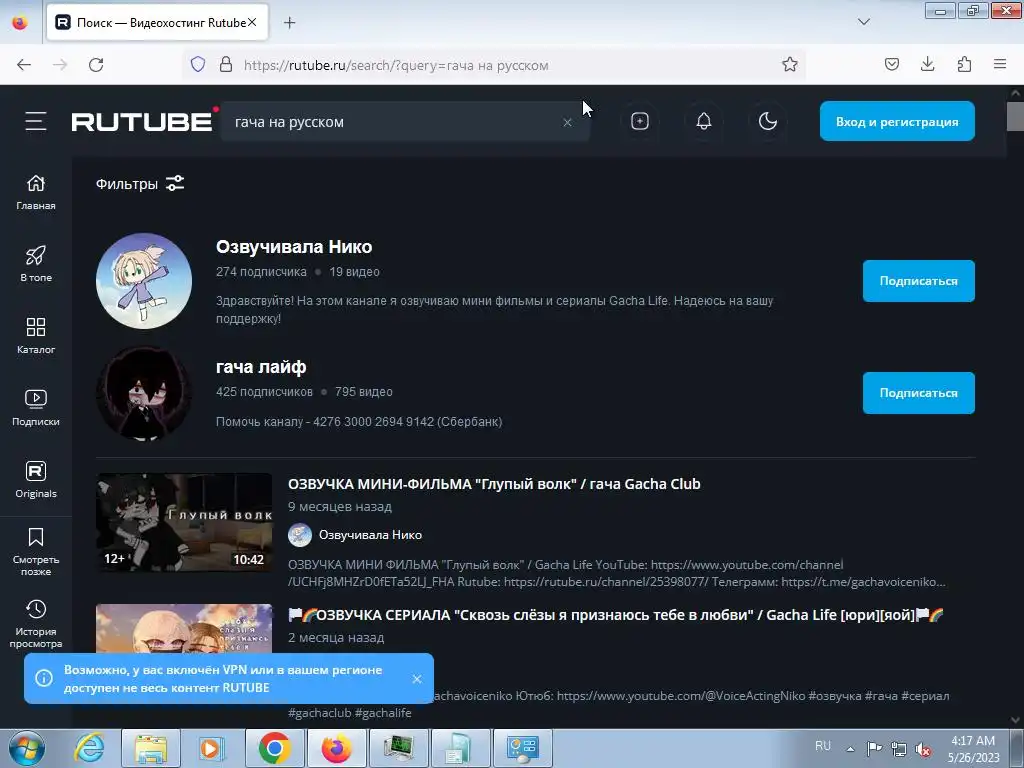List all tabs dropdown arrow
1024x768 pixels.
pyautogui.click(x=863, y=22)
